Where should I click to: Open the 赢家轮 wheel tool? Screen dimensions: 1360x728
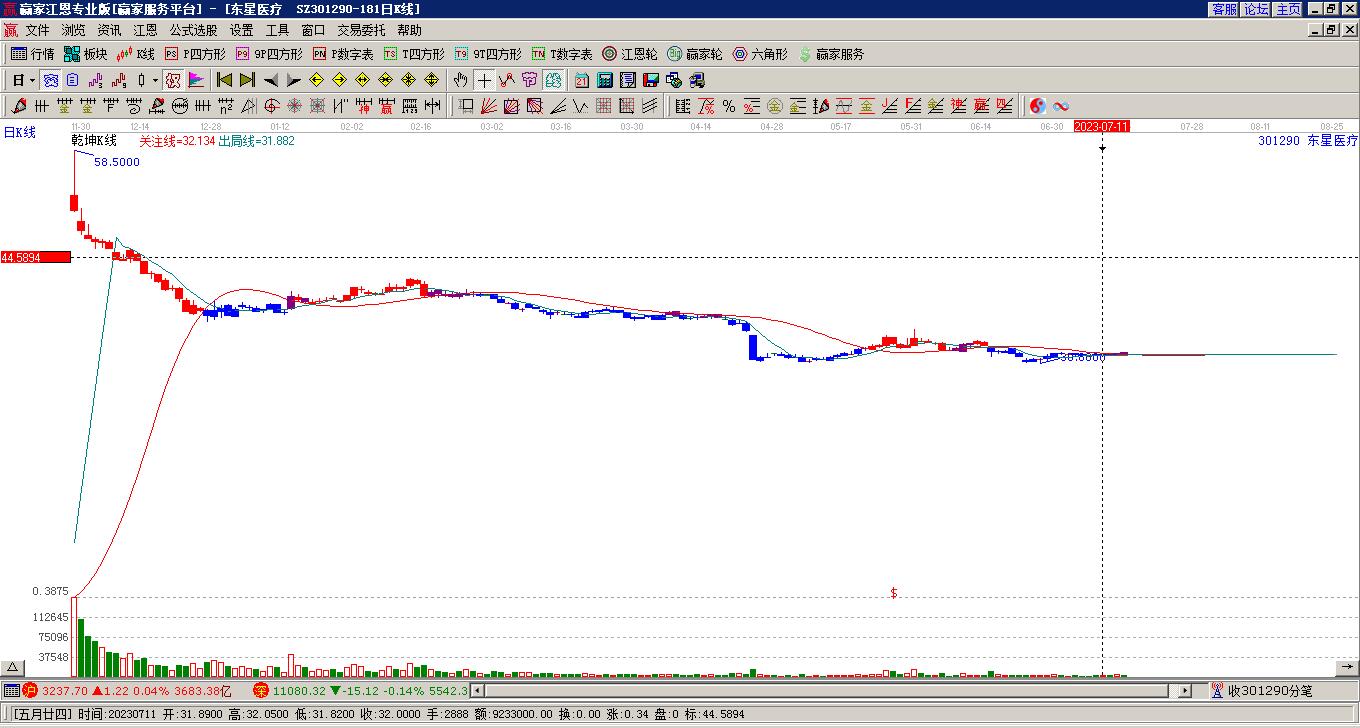click(x=695, y=54)
